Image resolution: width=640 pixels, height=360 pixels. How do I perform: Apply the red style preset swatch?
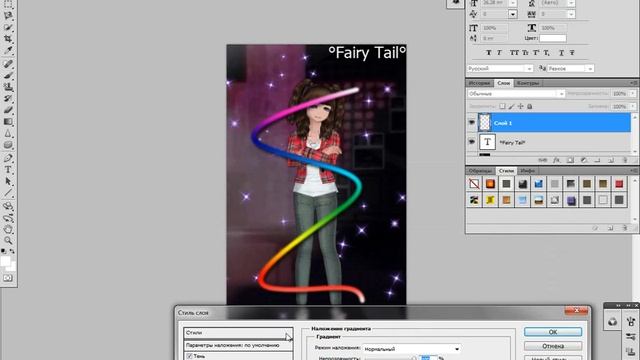pyautogui.click(x=619, y=184)
